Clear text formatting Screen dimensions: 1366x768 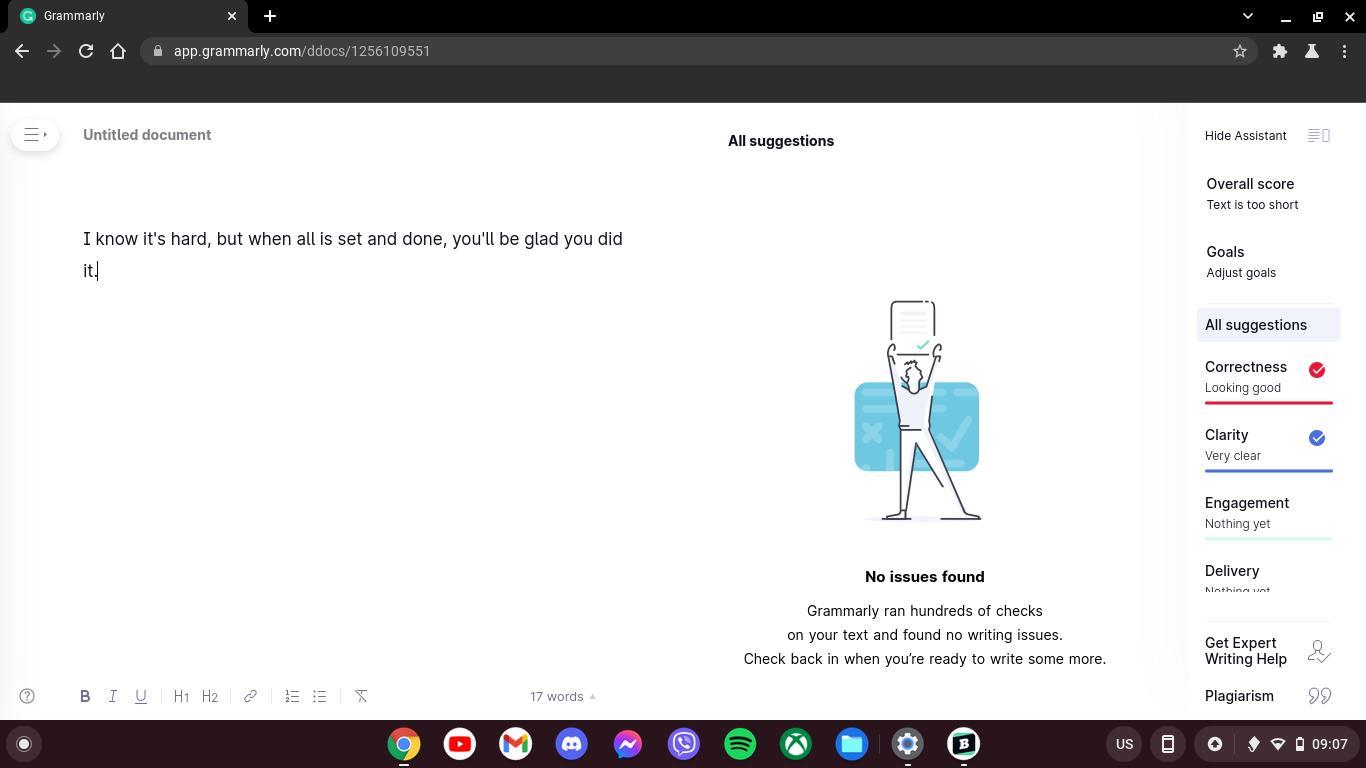361,696
